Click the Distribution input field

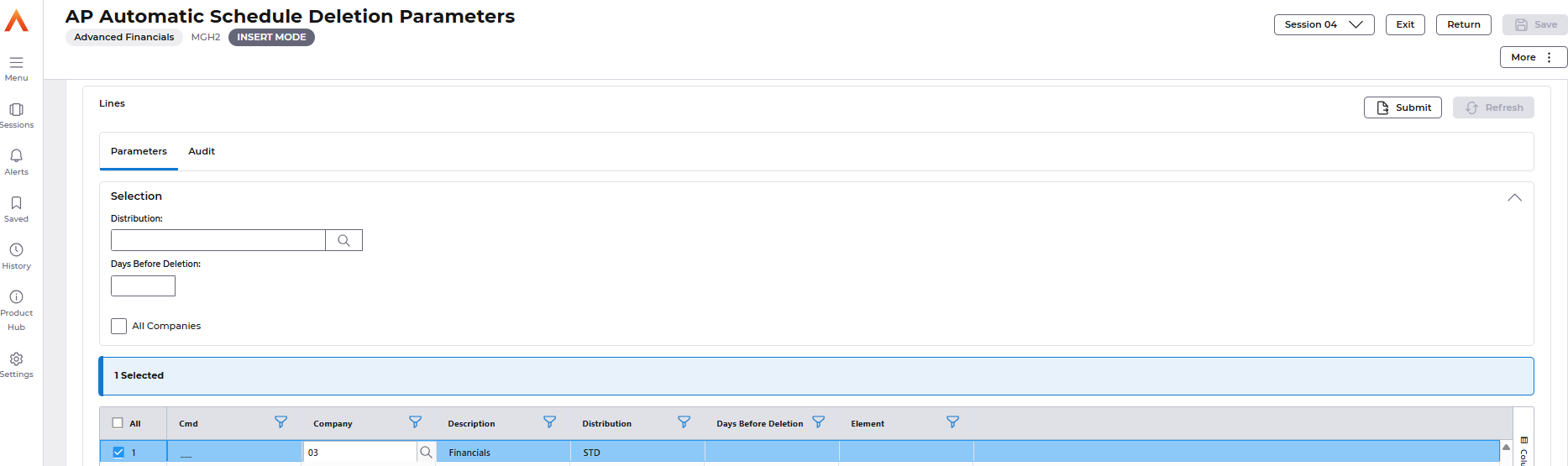coord(218,240)
